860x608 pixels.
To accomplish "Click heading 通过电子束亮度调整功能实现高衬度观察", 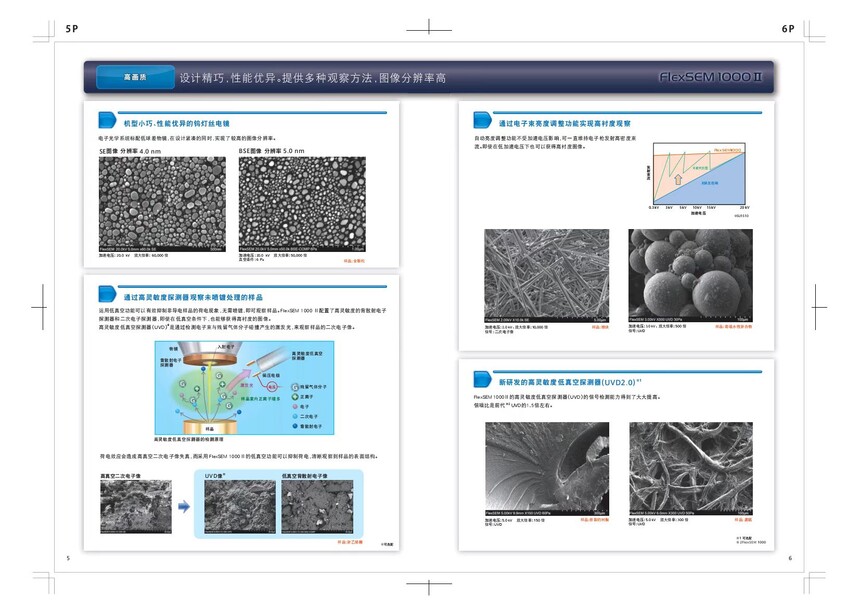I will pos(564,123).
